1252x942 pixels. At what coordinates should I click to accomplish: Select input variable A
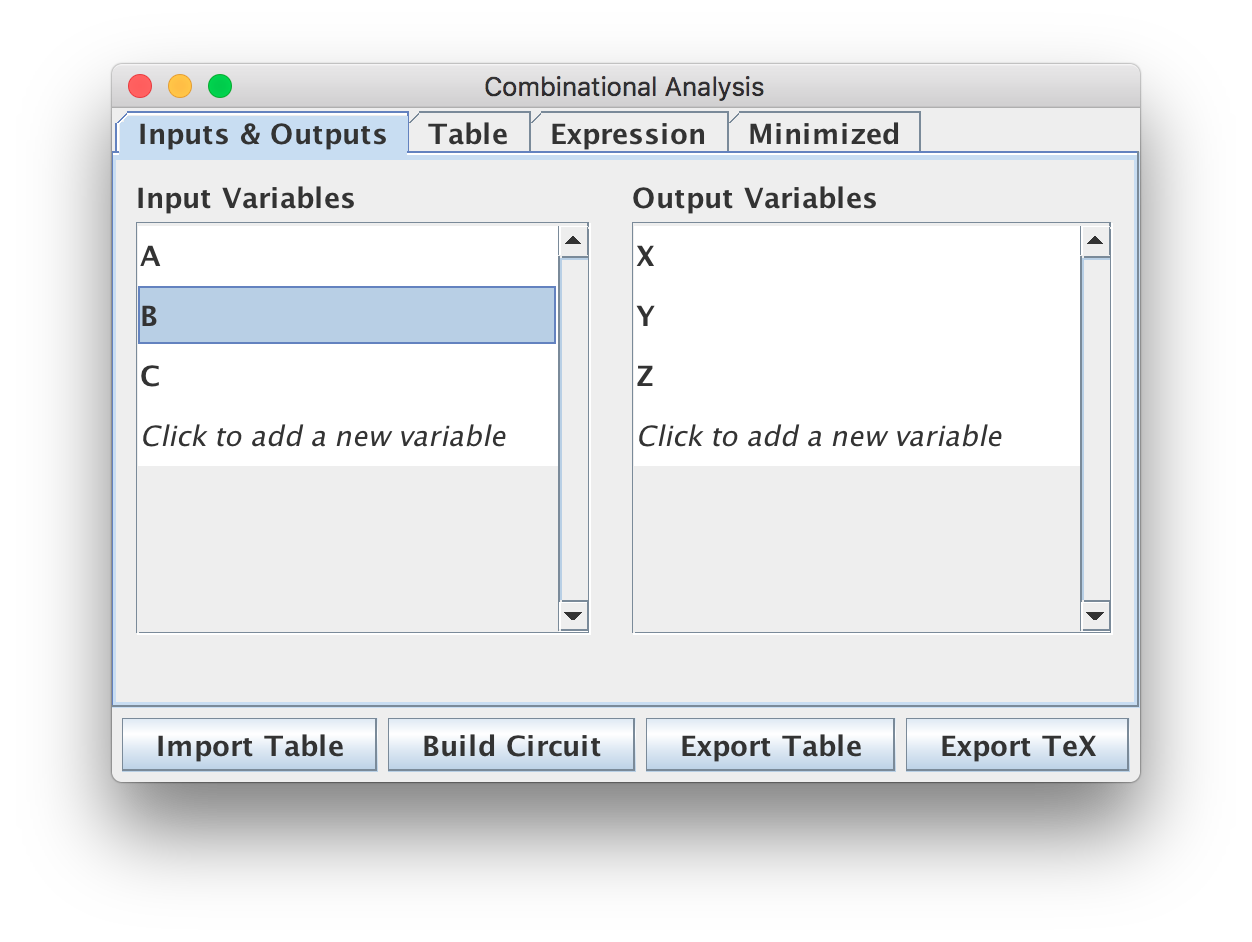tap(347, 257)
